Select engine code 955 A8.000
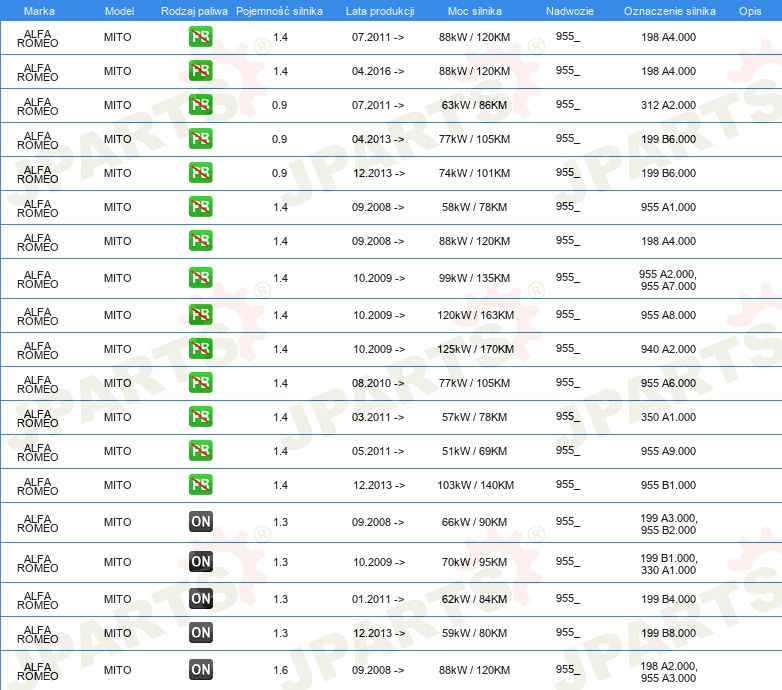The image size is (782, 690). pyautogui.click(x=668, y=315)
